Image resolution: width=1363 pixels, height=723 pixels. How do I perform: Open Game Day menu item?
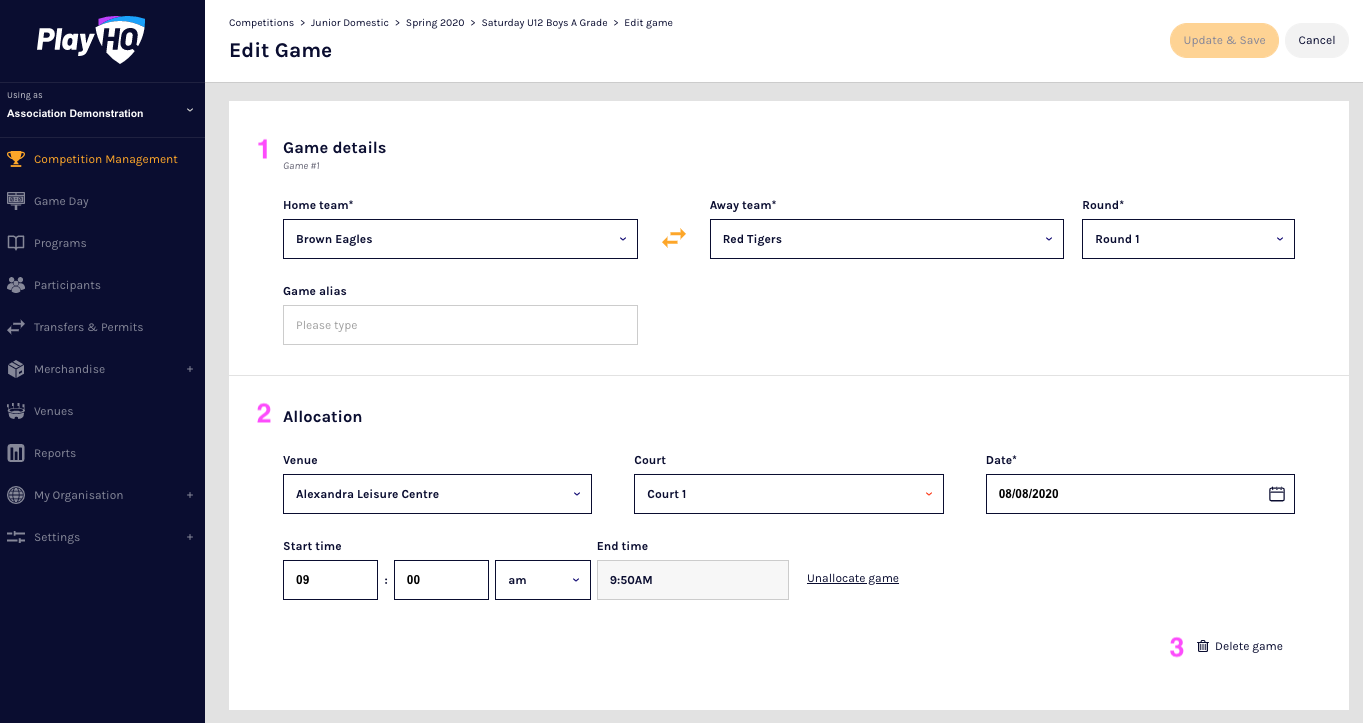[61, 201]
